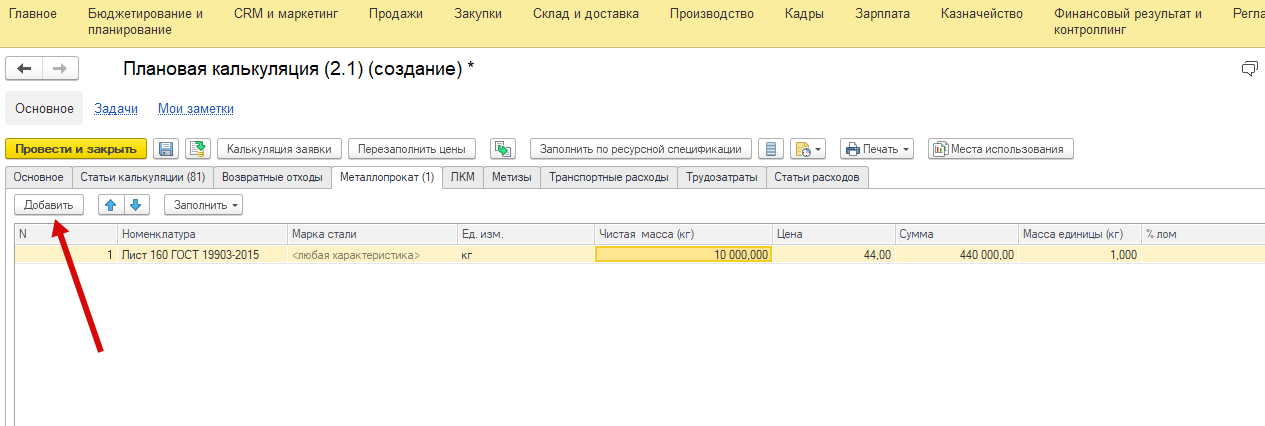Switch to Трудозатраты tab
1265x426 pixels.
coord(722,178)
